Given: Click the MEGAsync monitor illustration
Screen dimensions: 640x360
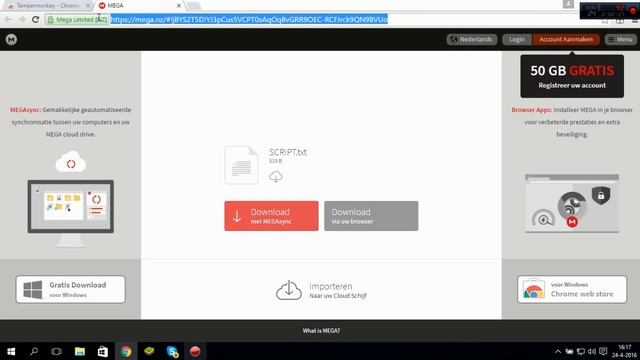Looking at the screenshot, I should click(x=71, y=213).
